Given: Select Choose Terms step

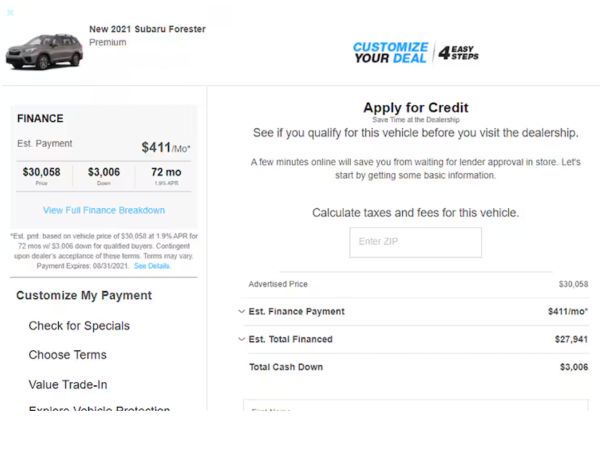Looking at the screenshot, I should (x=68, y=355).
